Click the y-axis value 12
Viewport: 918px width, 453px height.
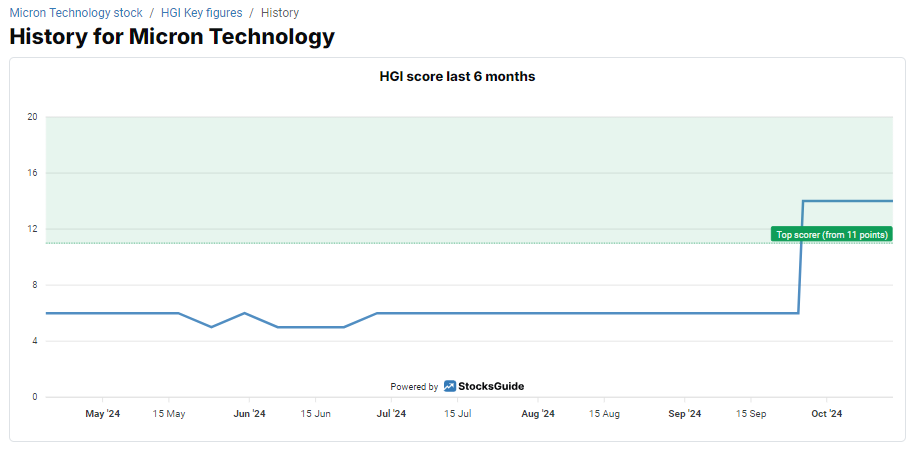(32, 229)
